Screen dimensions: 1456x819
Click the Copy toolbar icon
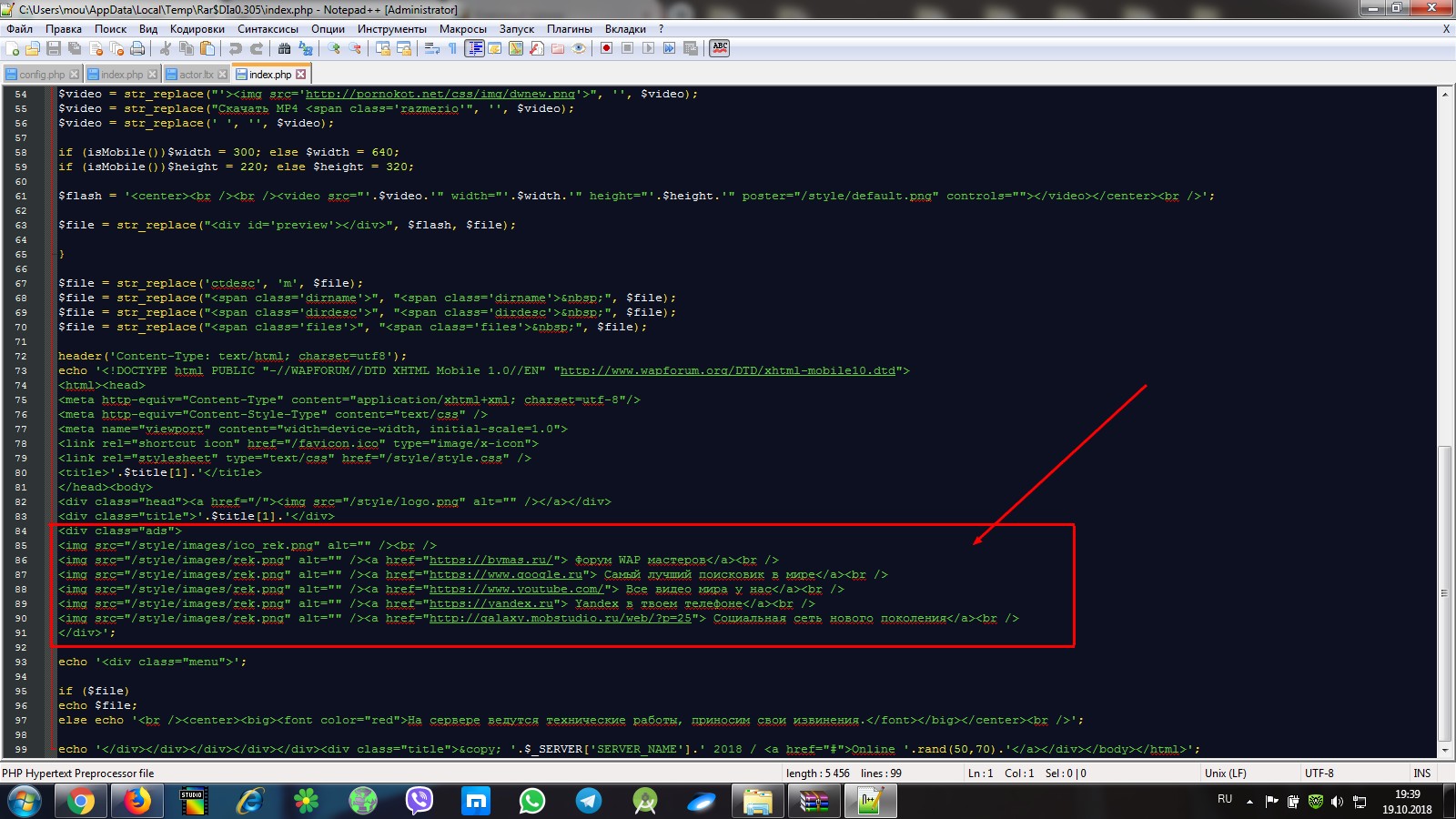[x=187, y=48]
